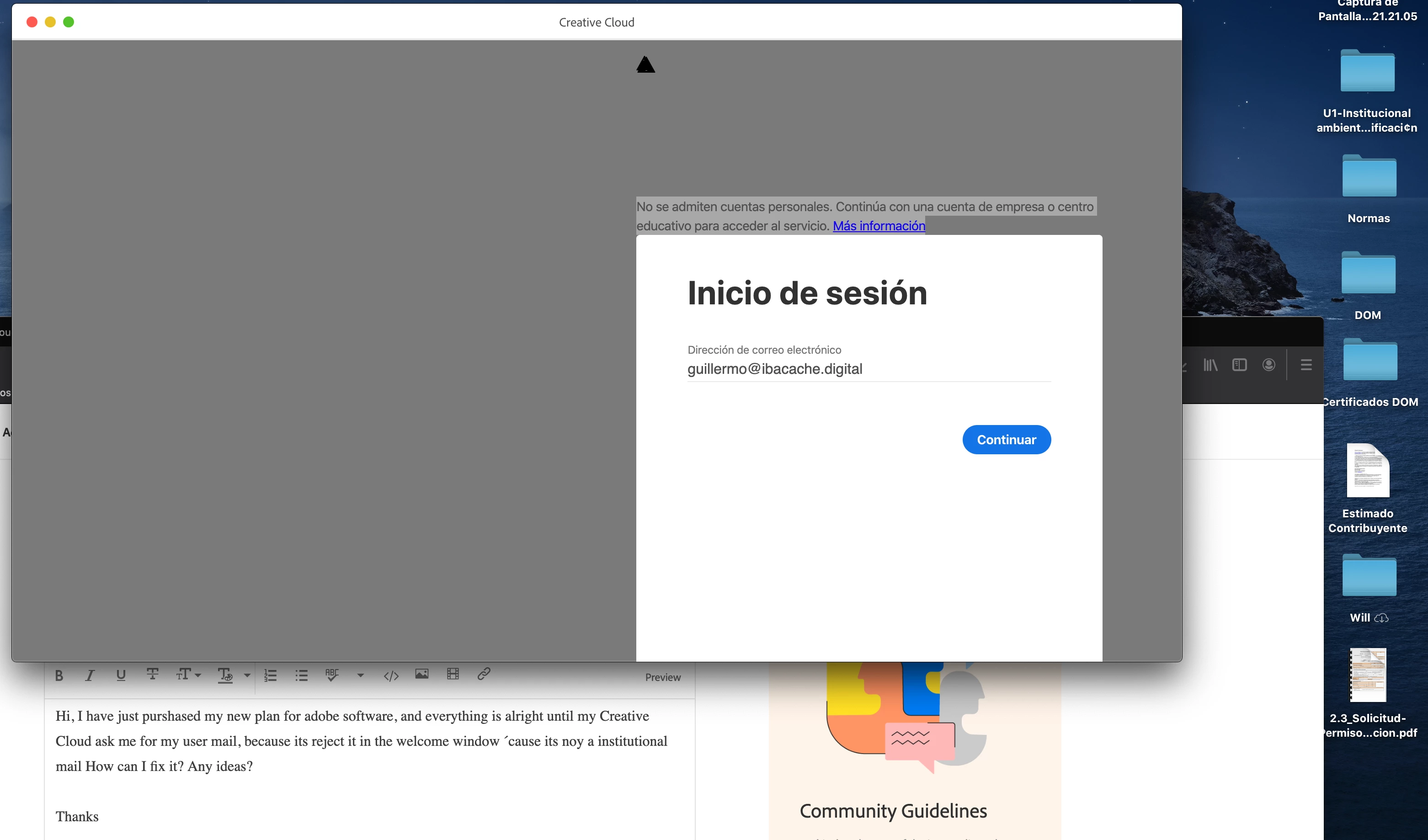This screenshot has height=840, width=1428.
Task: Apply strikethrough to text
Action: [152, 674]
